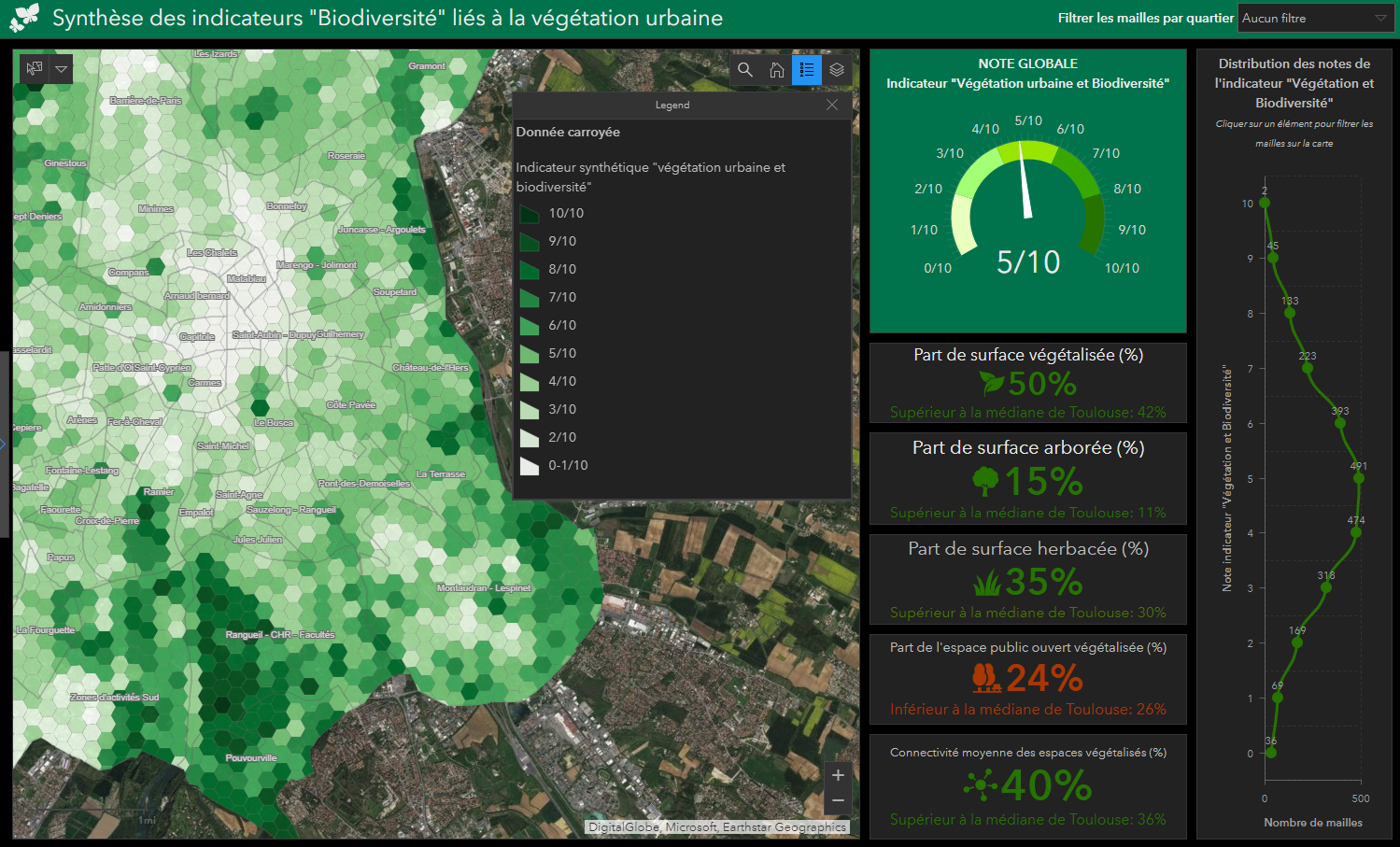Click the 10/10 dark green legend swatch

pyautogui.click(x=530, y=212)
